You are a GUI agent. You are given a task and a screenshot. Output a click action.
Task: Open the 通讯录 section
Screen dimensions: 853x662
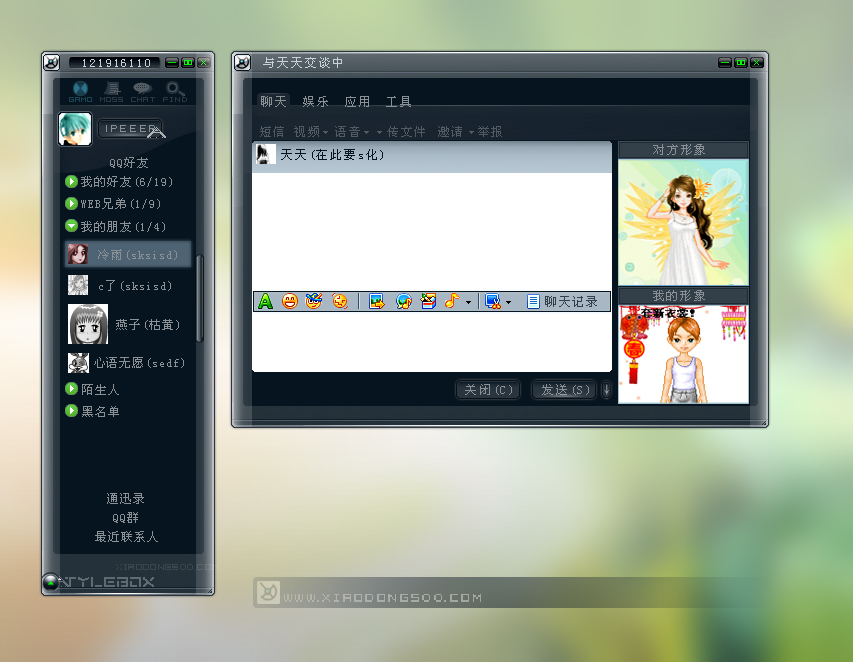[126, 498]
